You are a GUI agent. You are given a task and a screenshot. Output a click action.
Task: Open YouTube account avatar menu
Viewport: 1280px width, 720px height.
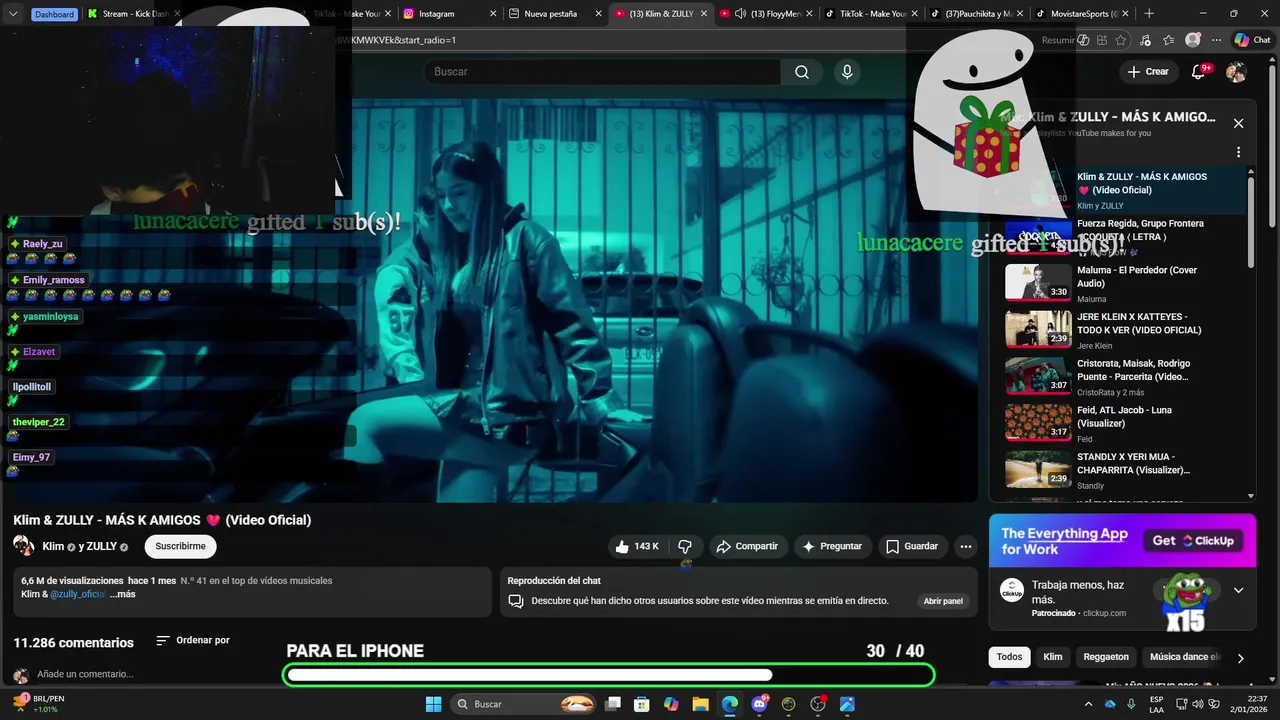click(x=1236, y=72)
